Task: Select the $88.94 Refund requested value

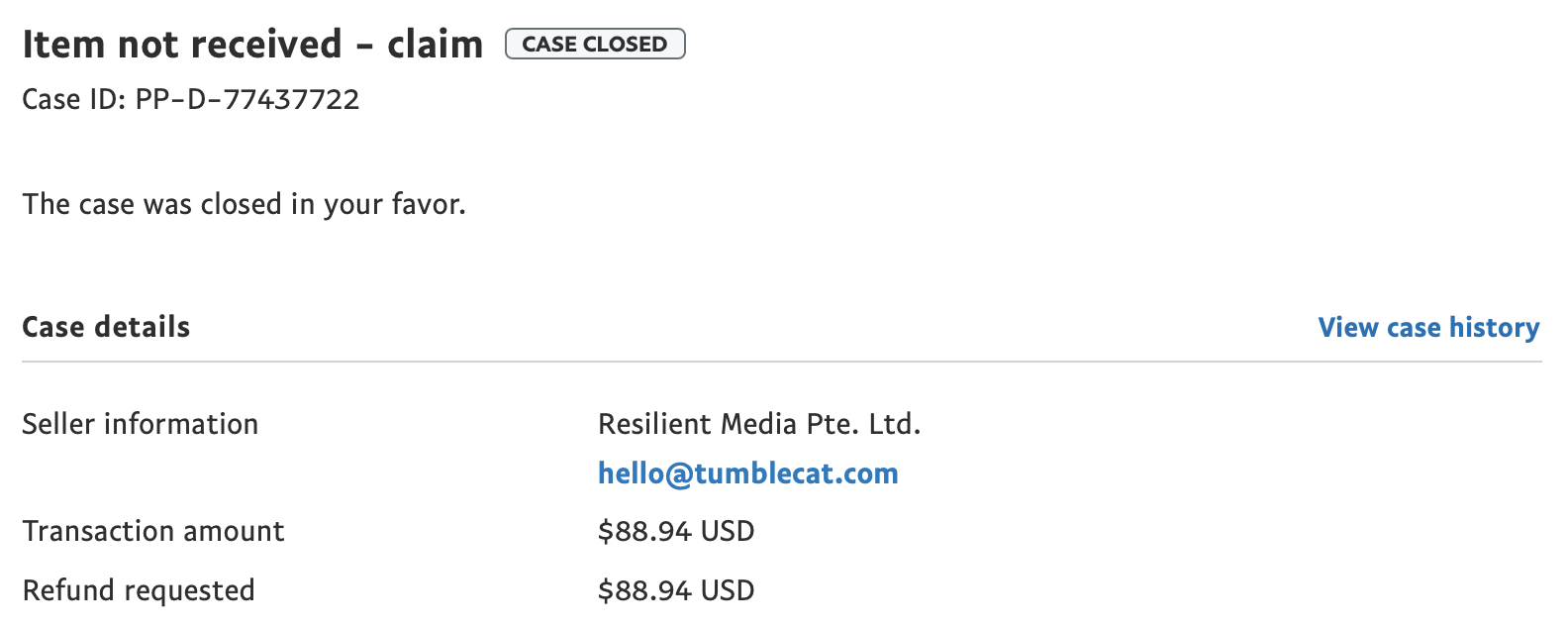Action: [x=644, y=590]
